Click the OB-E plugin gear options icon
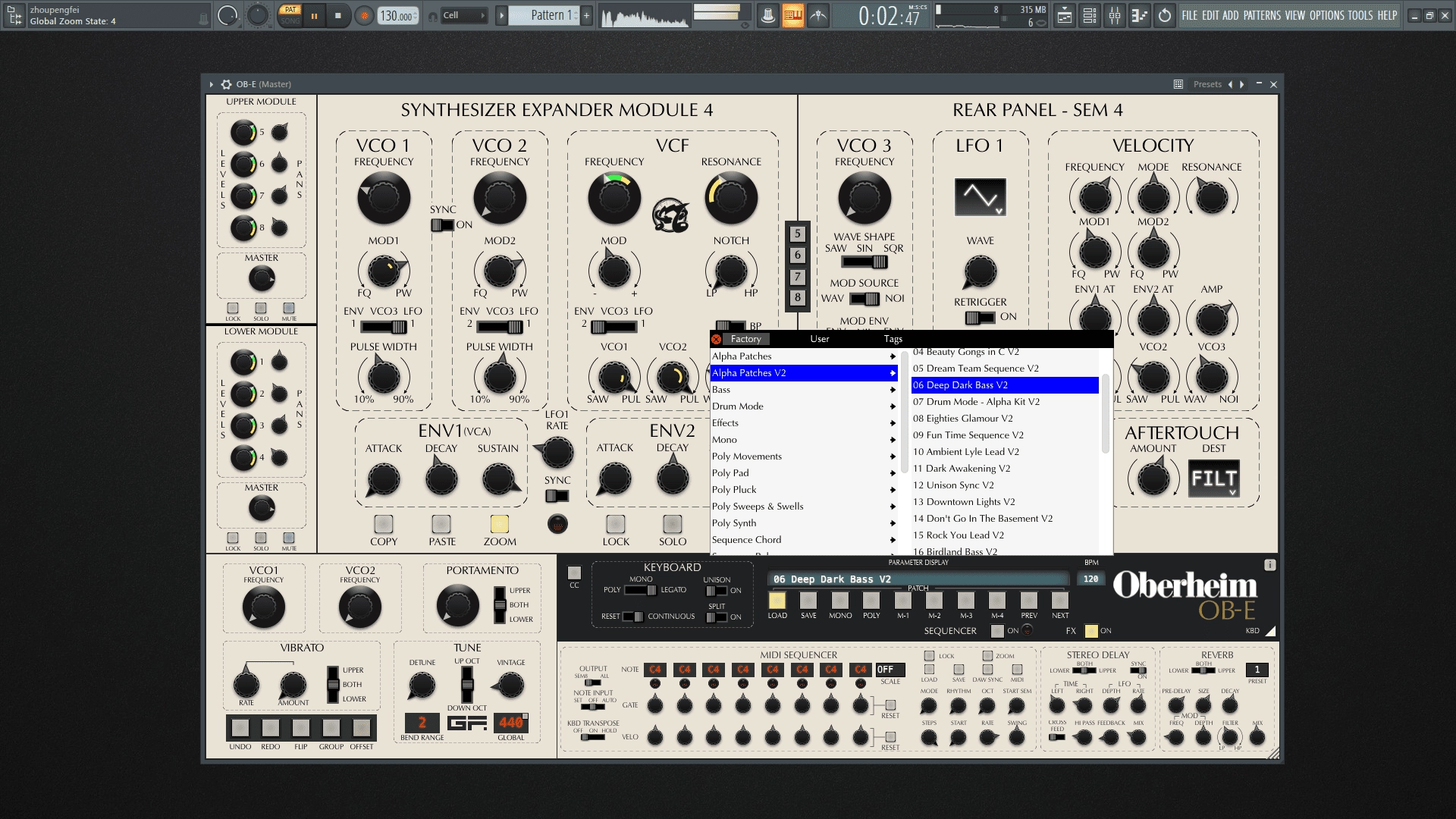The width and height of the screenshot is (1456, 819). click(226, 84)
